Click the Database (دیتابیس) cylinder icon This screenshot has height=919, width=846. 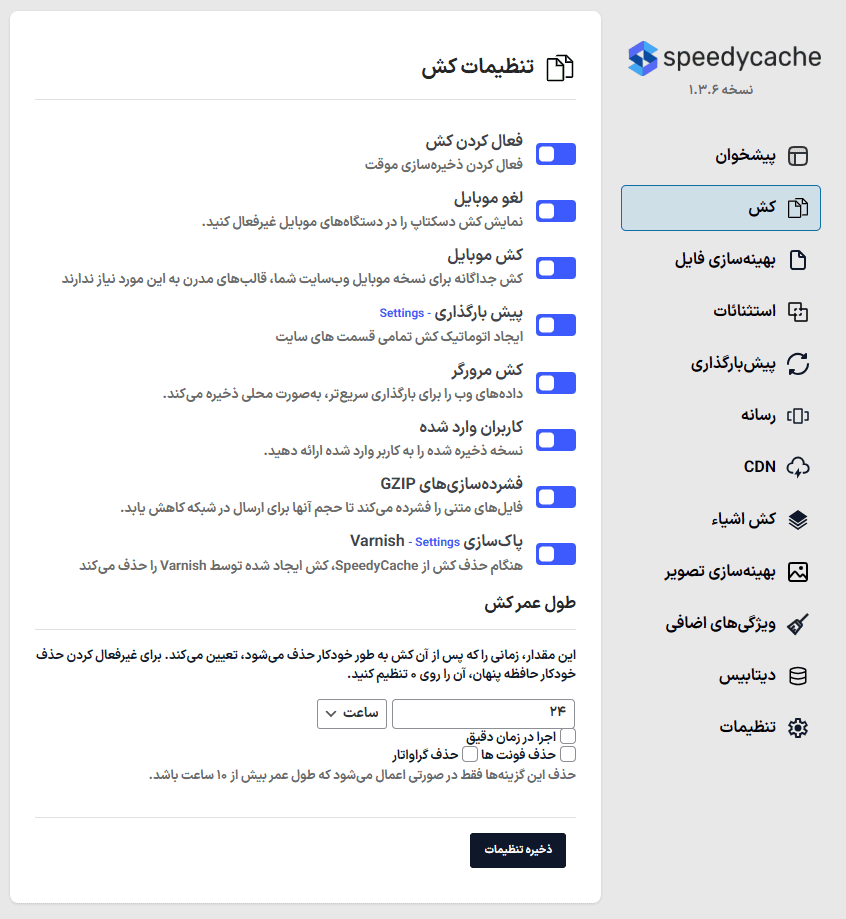tap(798, 676)
